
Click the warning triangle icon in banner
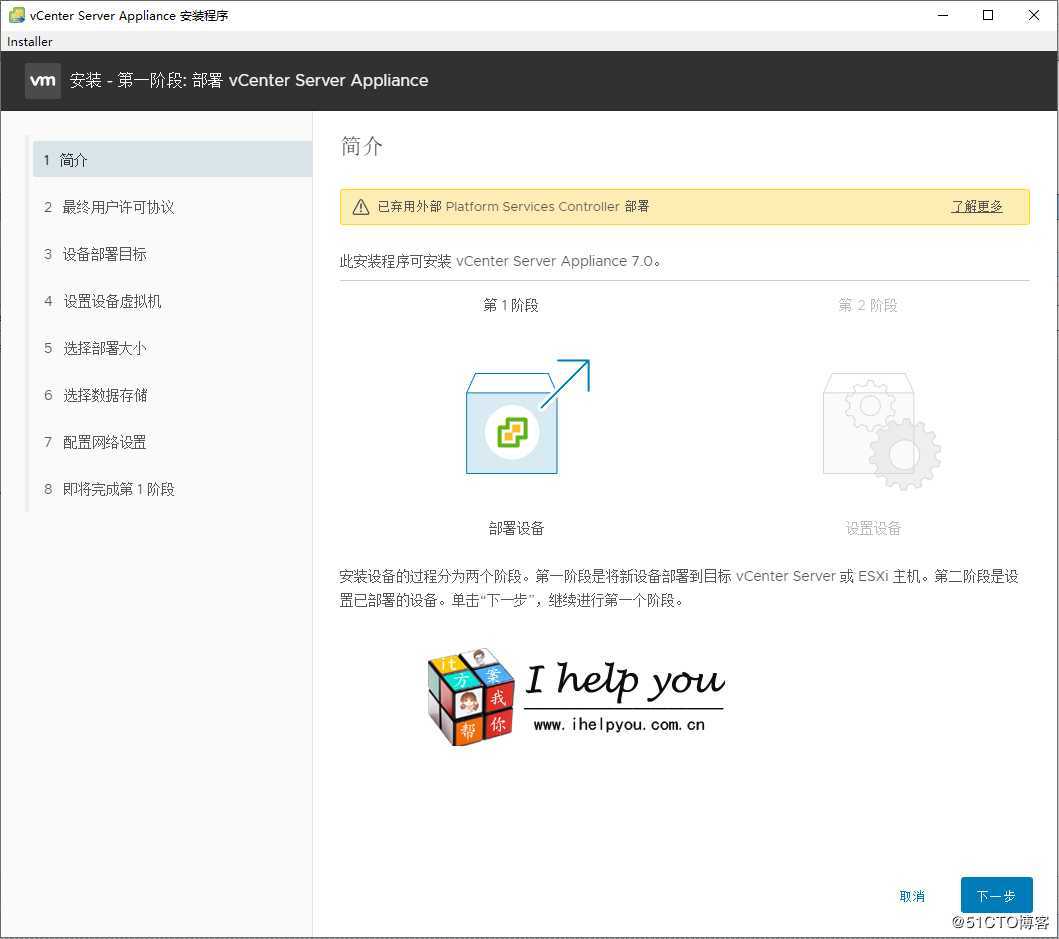pos(361,207)
